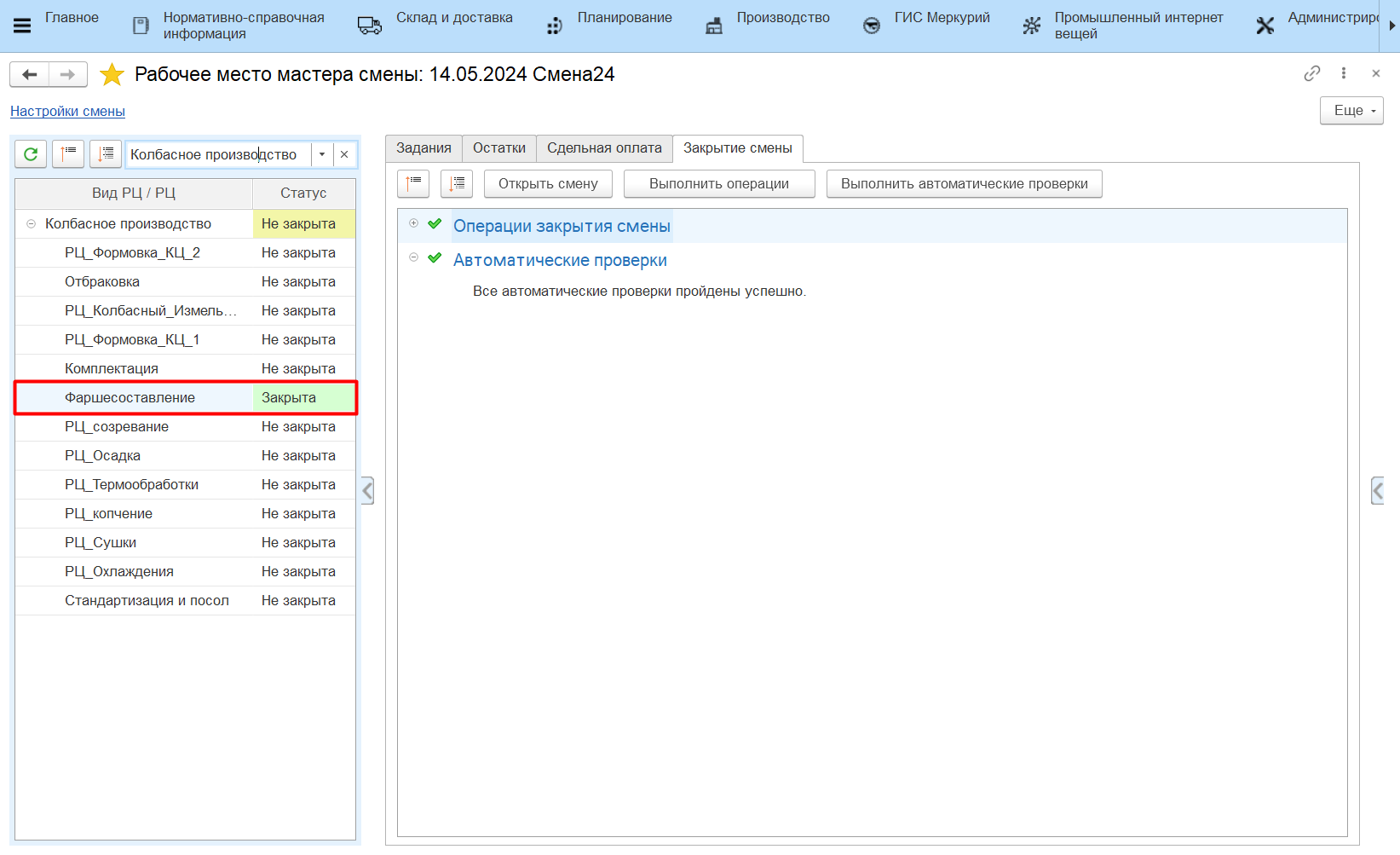Open the Еще dropdown menu
Viewport: 1400px width, 855px height.
pyautogui.click(x=1351, y=111)
